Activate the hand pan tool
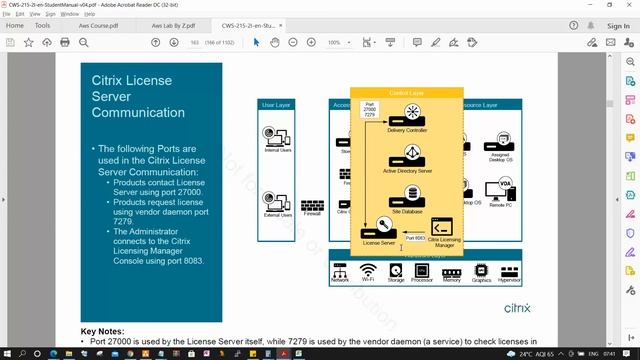This screenshot has width=640, height=360. (275, 42)
